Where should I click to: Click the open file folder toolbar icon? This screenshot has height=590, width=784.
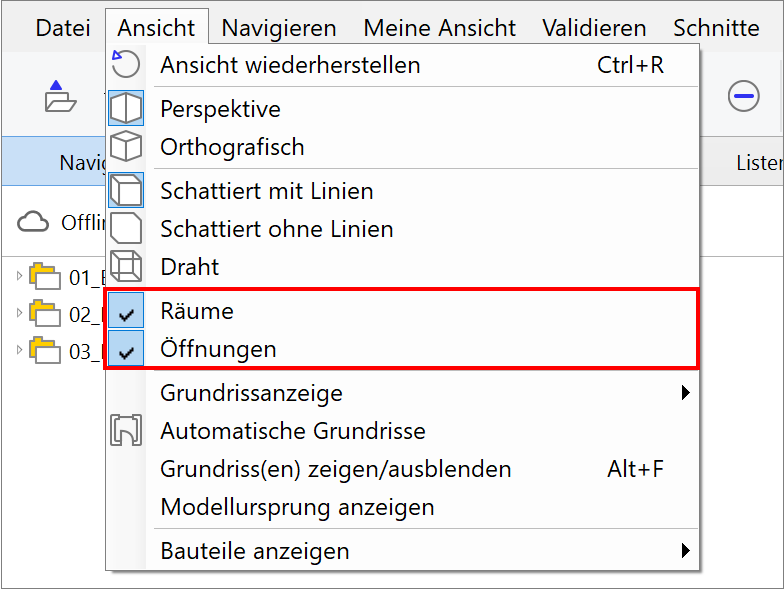click(60, 96)
